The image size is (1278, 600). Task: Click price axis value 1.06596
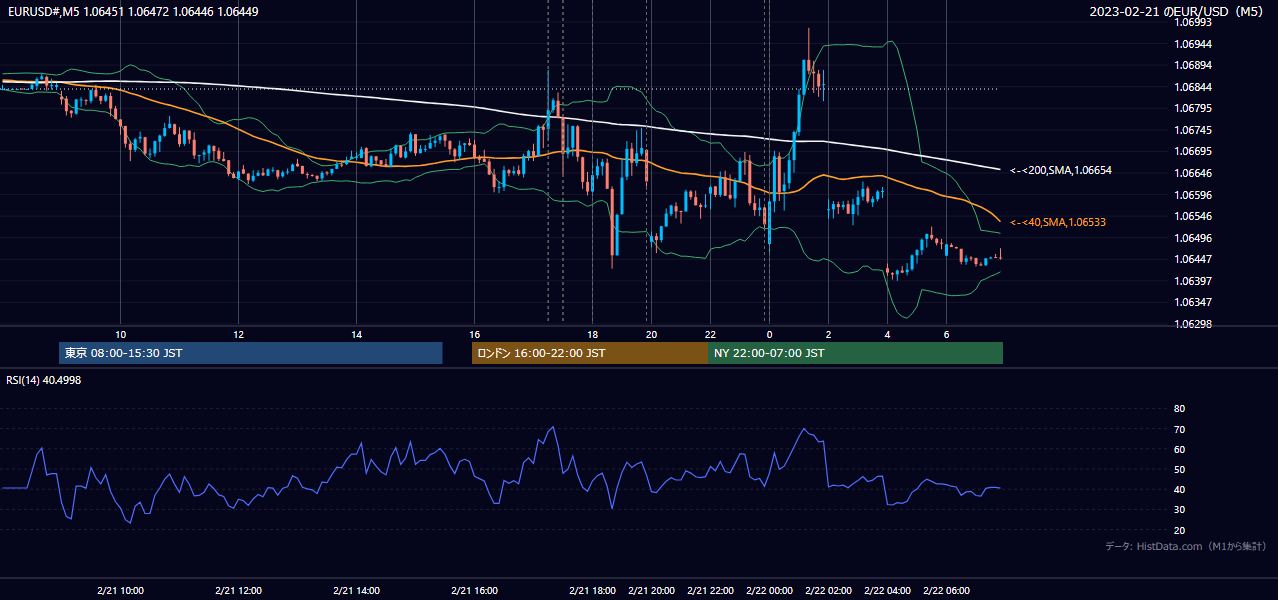click(1193, 196)
